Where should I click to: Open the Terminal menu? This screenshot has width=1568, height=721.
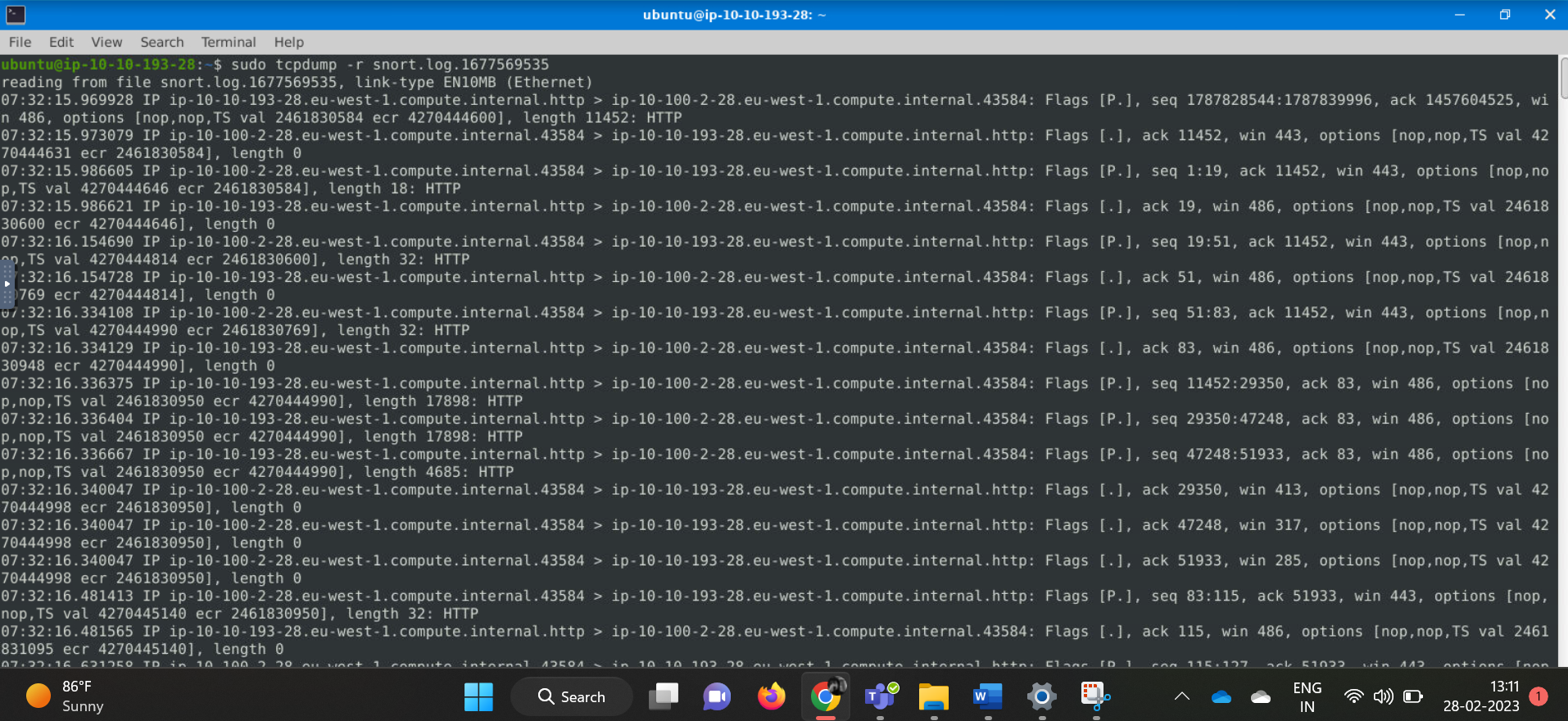coord(229,42)
